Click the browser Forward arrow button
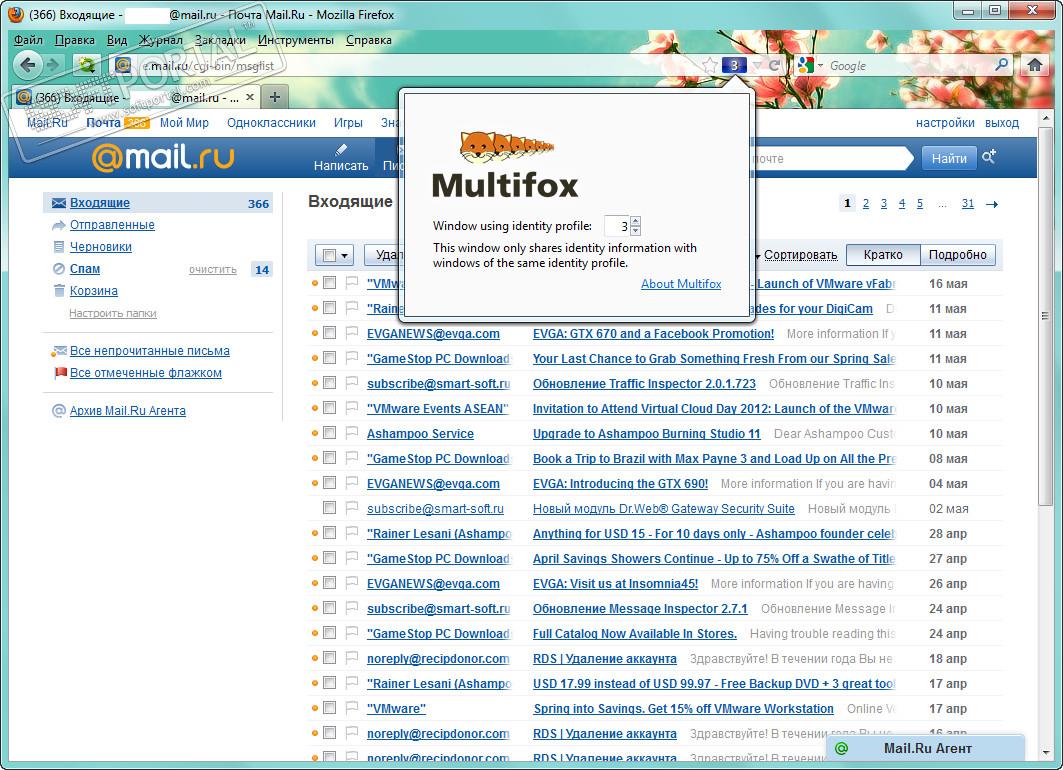 53,65
